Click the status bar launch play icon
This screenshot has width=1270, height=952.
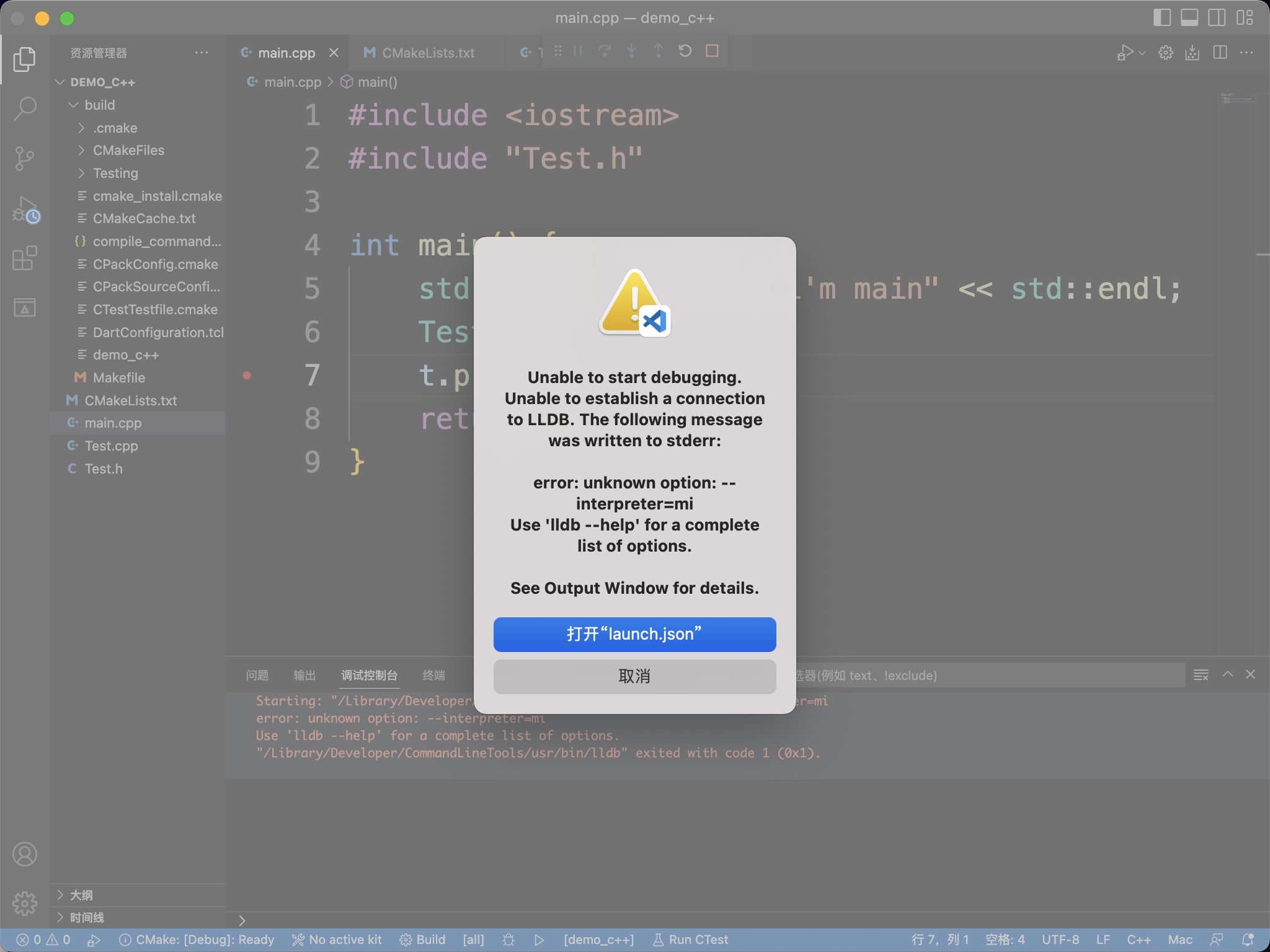click(x=540, y=940)
